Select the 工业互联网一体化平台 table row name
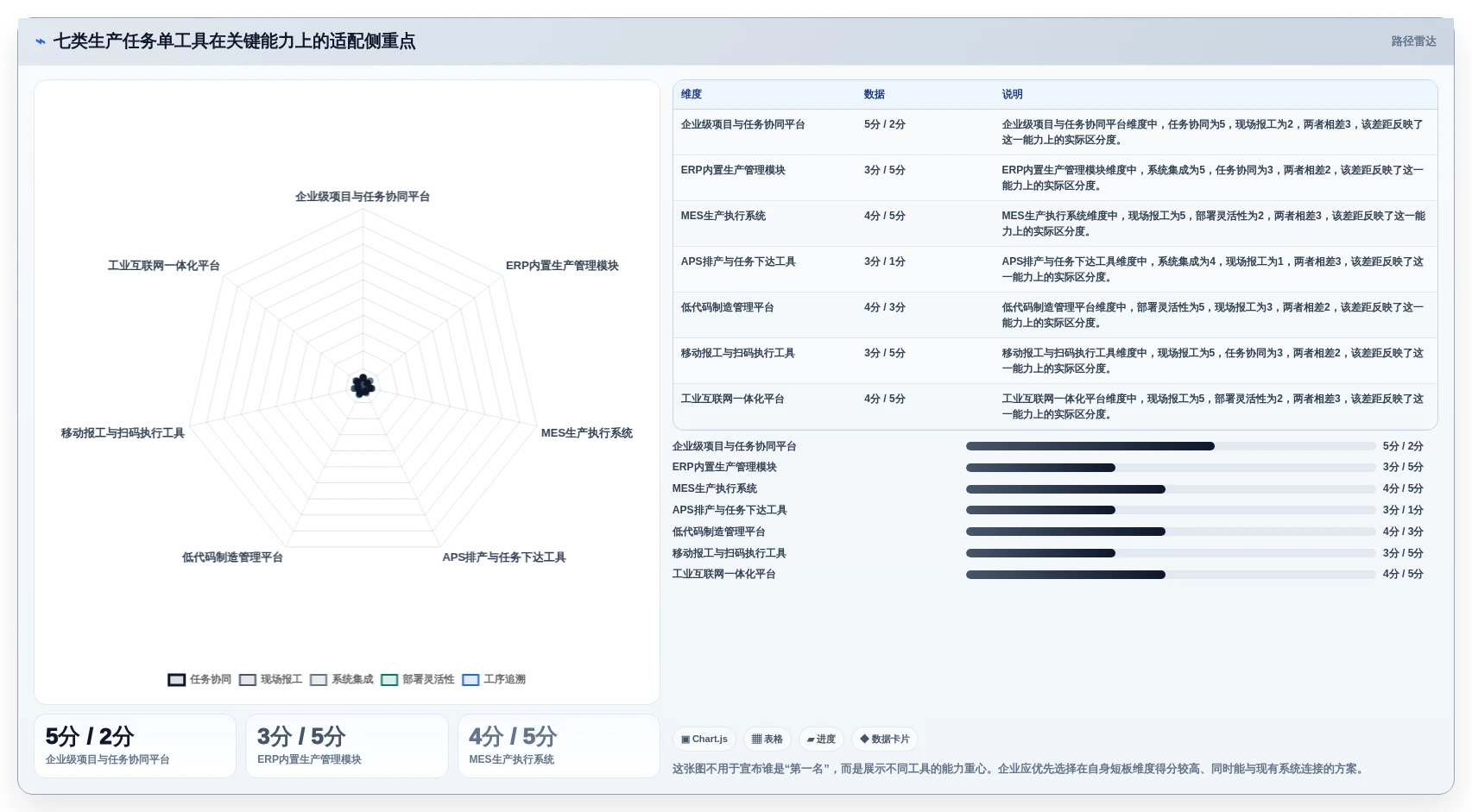The width and height of the screenshot is (1472, 812). [x=732, y=400]
